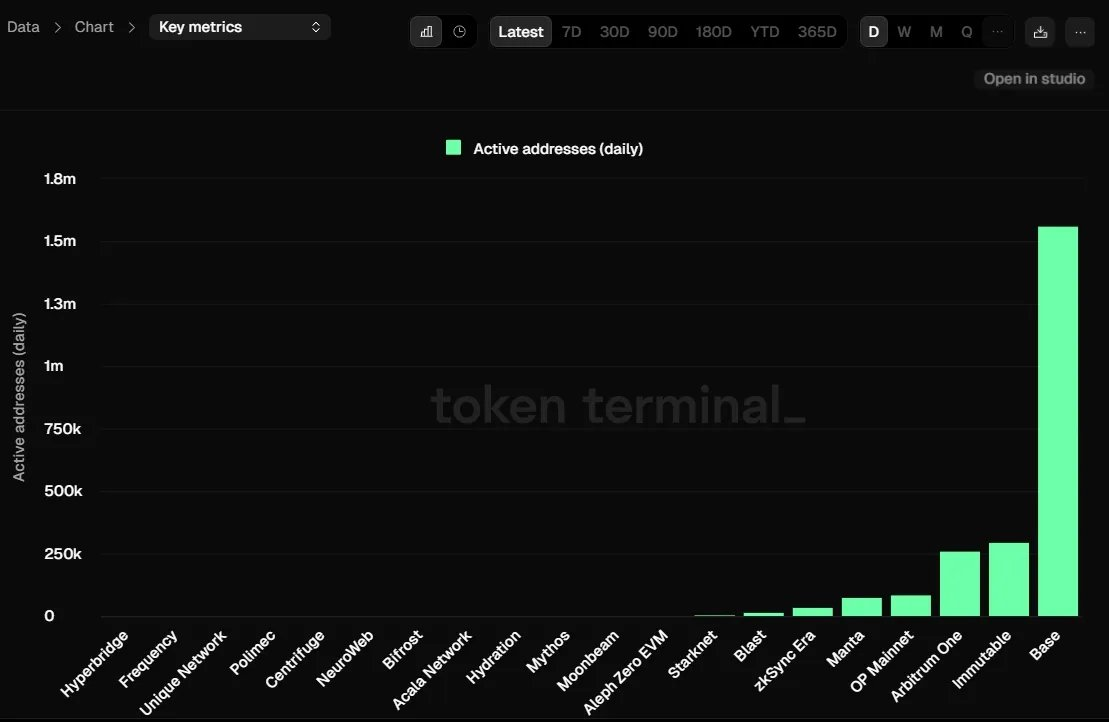Screen dimensions: 1109x722
Task: Switch to pie chart view icon
Action: [x=459, y=32]
